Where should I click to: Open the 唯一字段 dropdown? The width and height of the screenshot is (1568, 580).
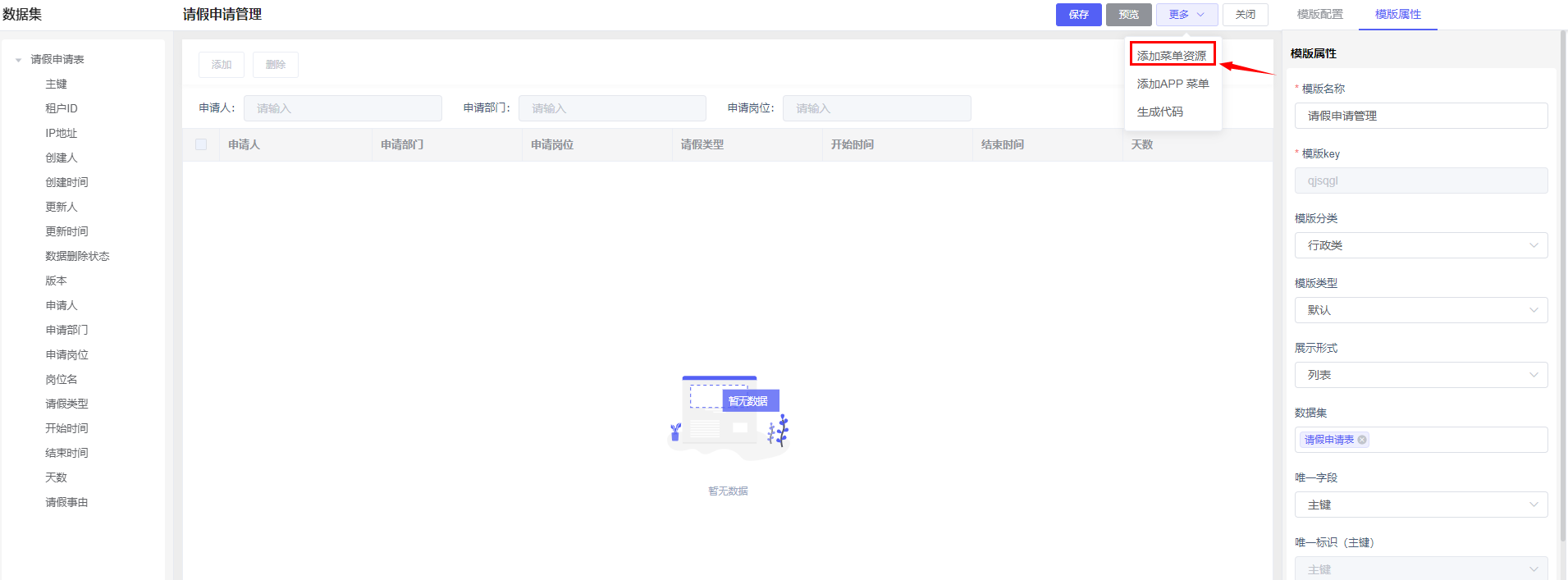coord(1420,505)
